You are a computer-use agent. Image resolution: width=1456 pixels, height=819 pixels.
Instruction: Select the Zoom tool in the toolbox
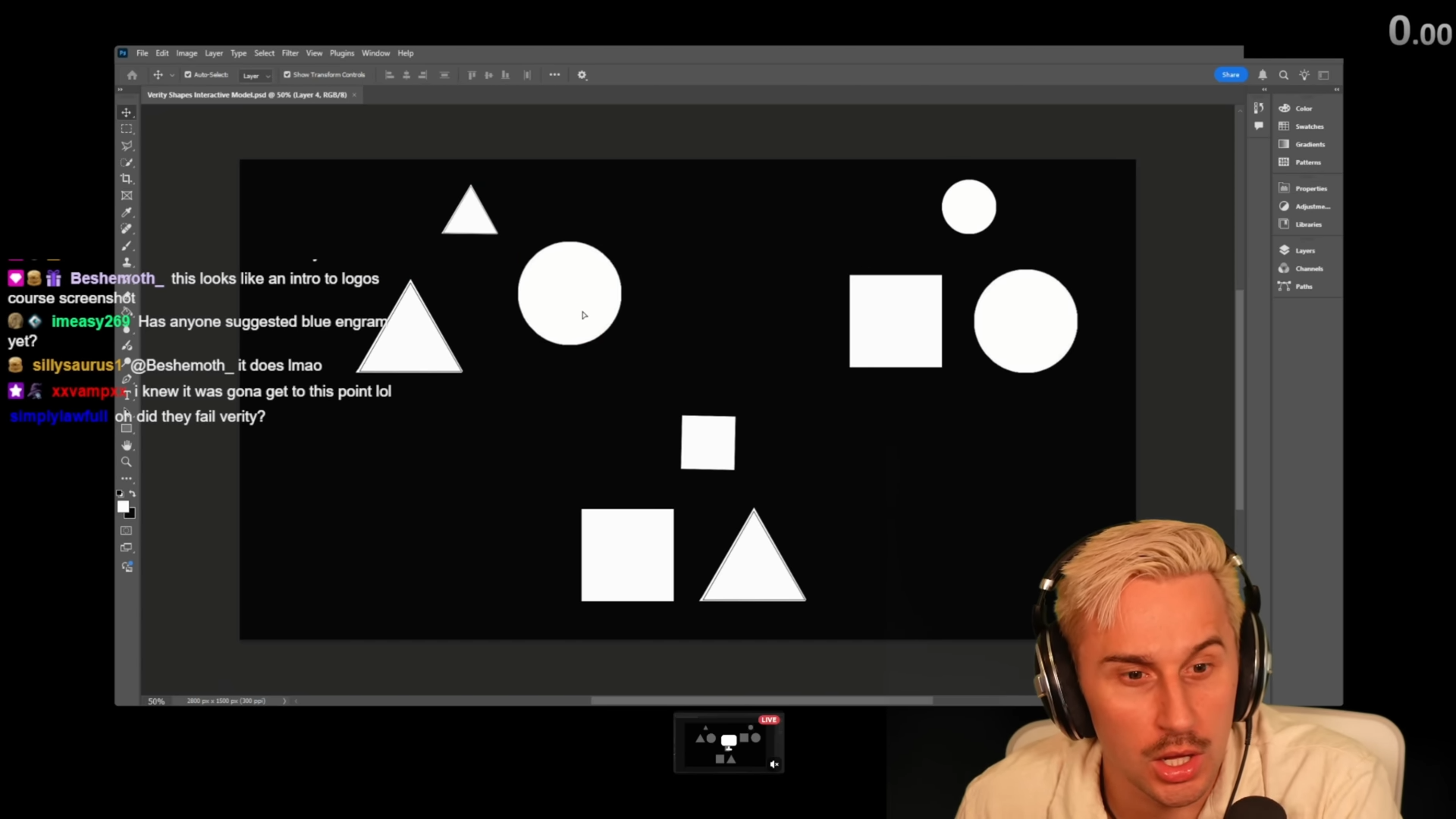[x=127, y=462]
